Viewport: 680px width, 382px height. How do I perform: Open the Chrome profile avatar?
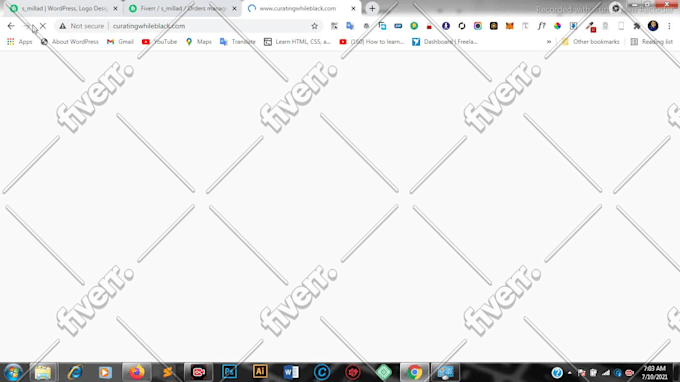pyautogui.click(x=653, y=26)
